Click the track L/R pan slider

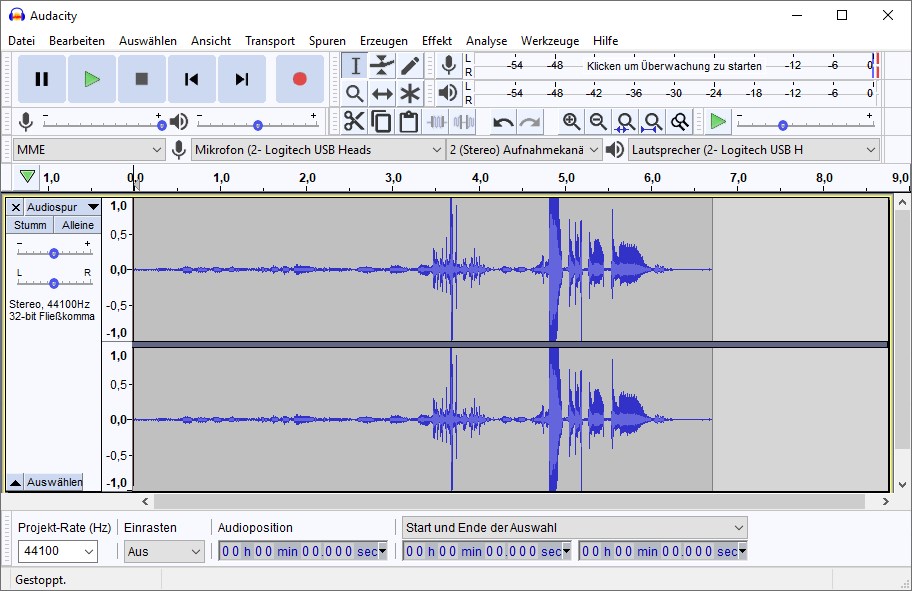(54, 281)
